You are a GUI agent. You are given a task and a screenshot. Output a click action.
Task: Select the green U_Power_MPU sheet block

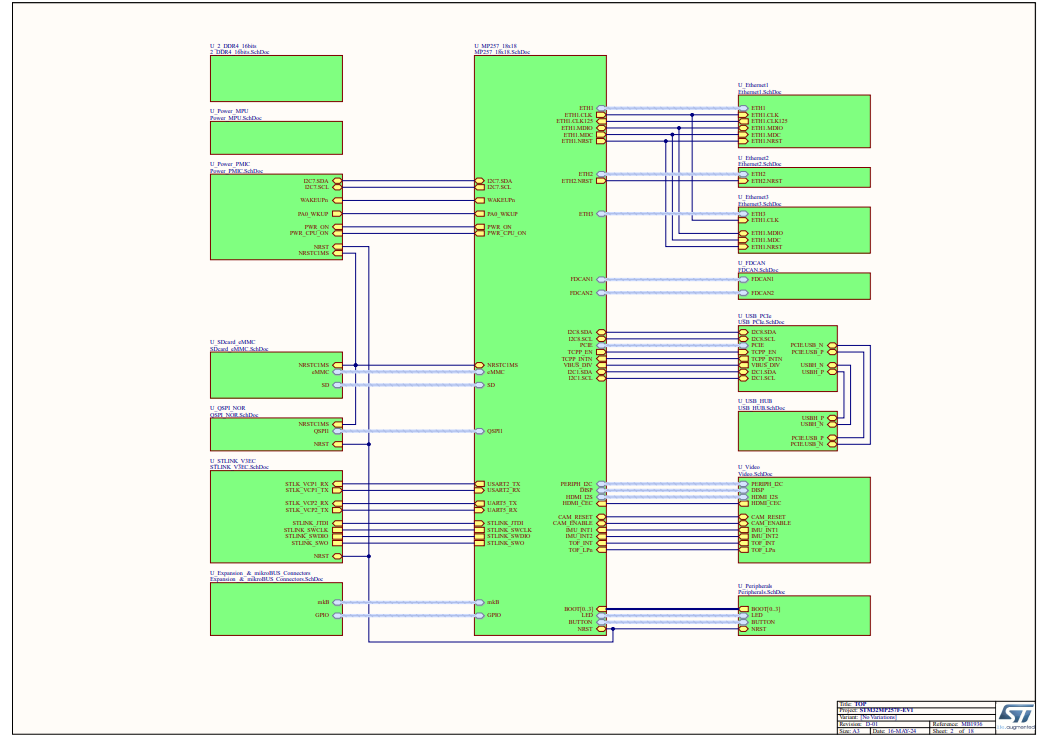click(x=276, y=138)
